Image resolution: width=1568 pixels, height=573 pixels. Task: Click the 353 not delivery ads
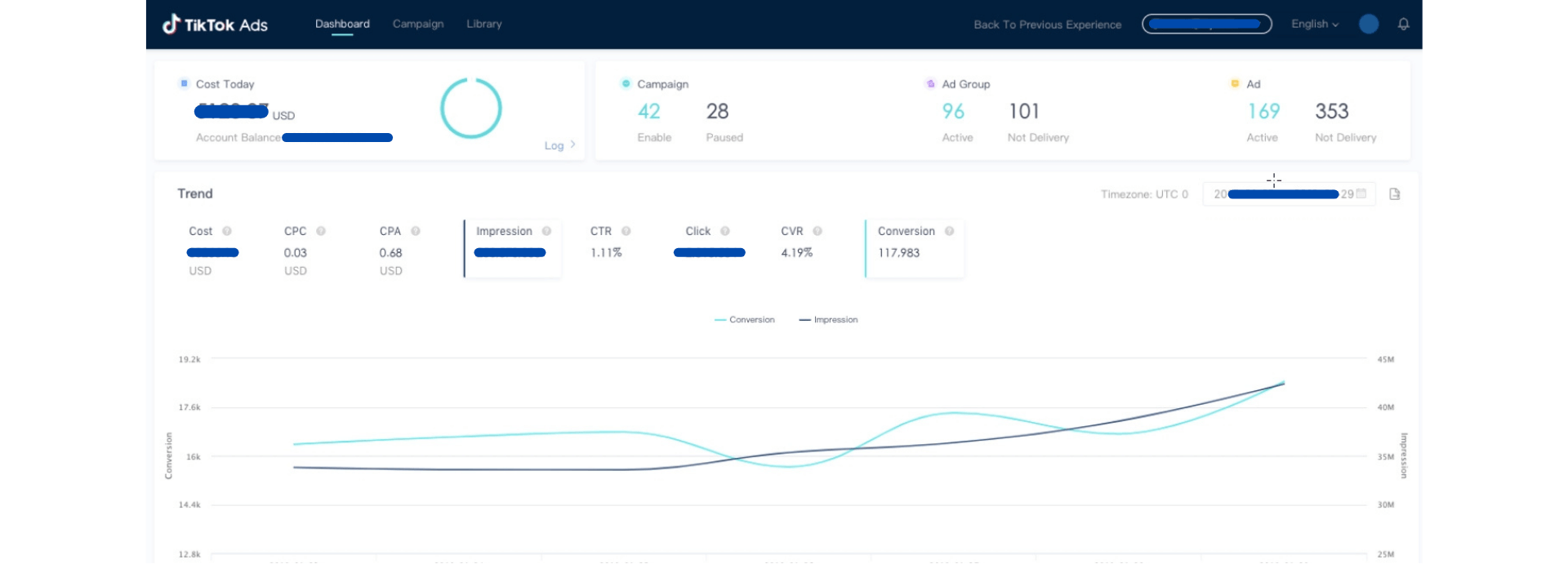click(1332, 111)
